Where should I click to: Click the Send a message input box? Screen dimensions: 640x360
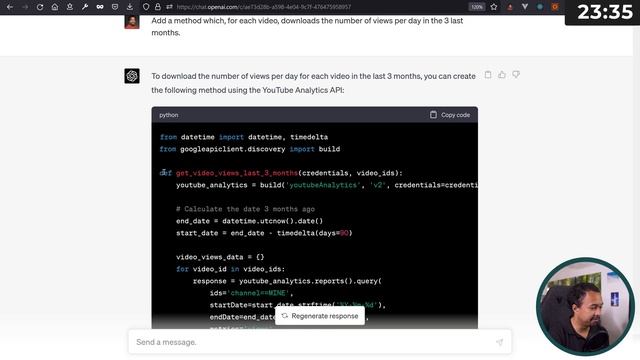[320, 342]
